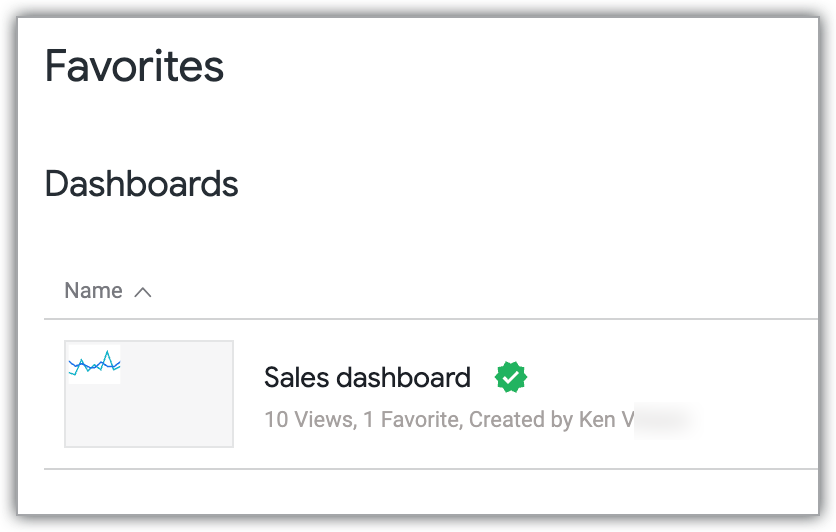836x532 pixels.
Task: Click blank row space right of badge
Action: click(x=680, y=378)
